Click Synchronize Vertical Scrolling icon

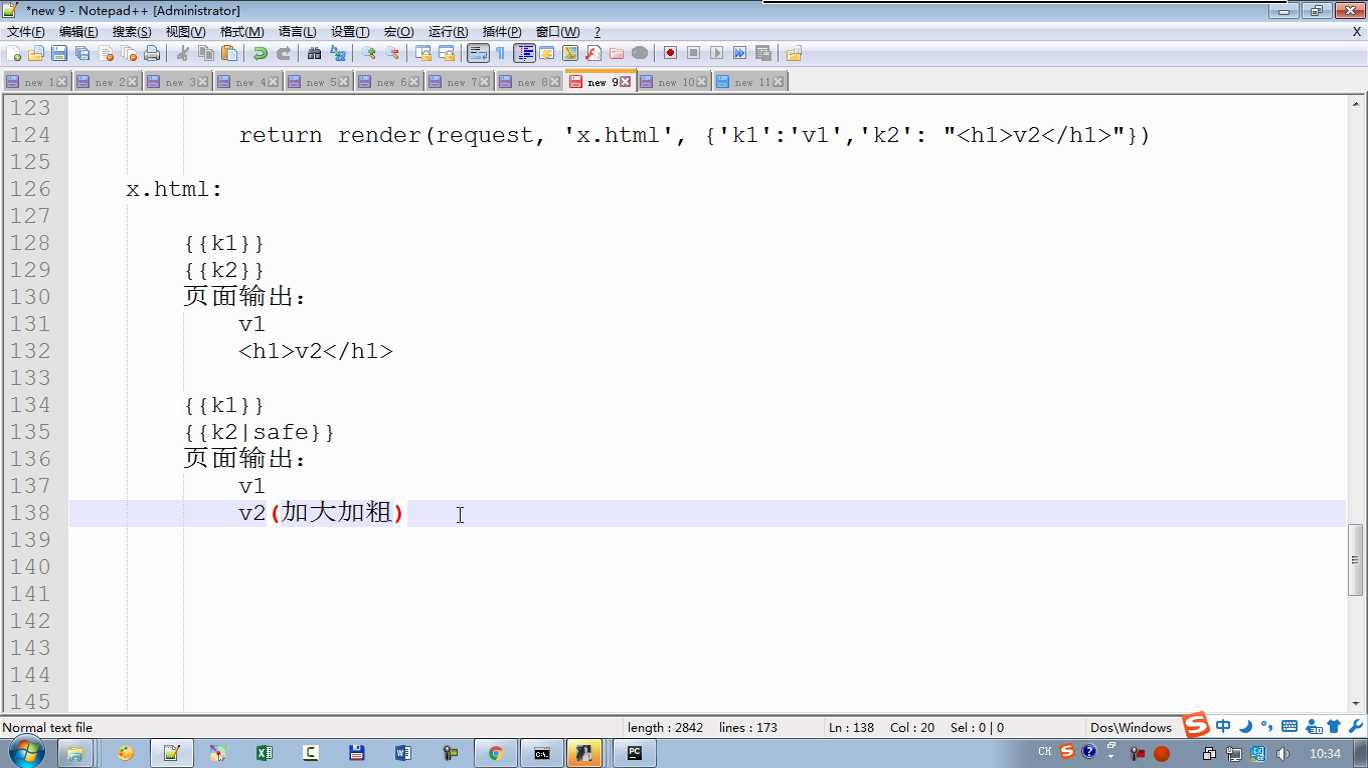(423, 53)
